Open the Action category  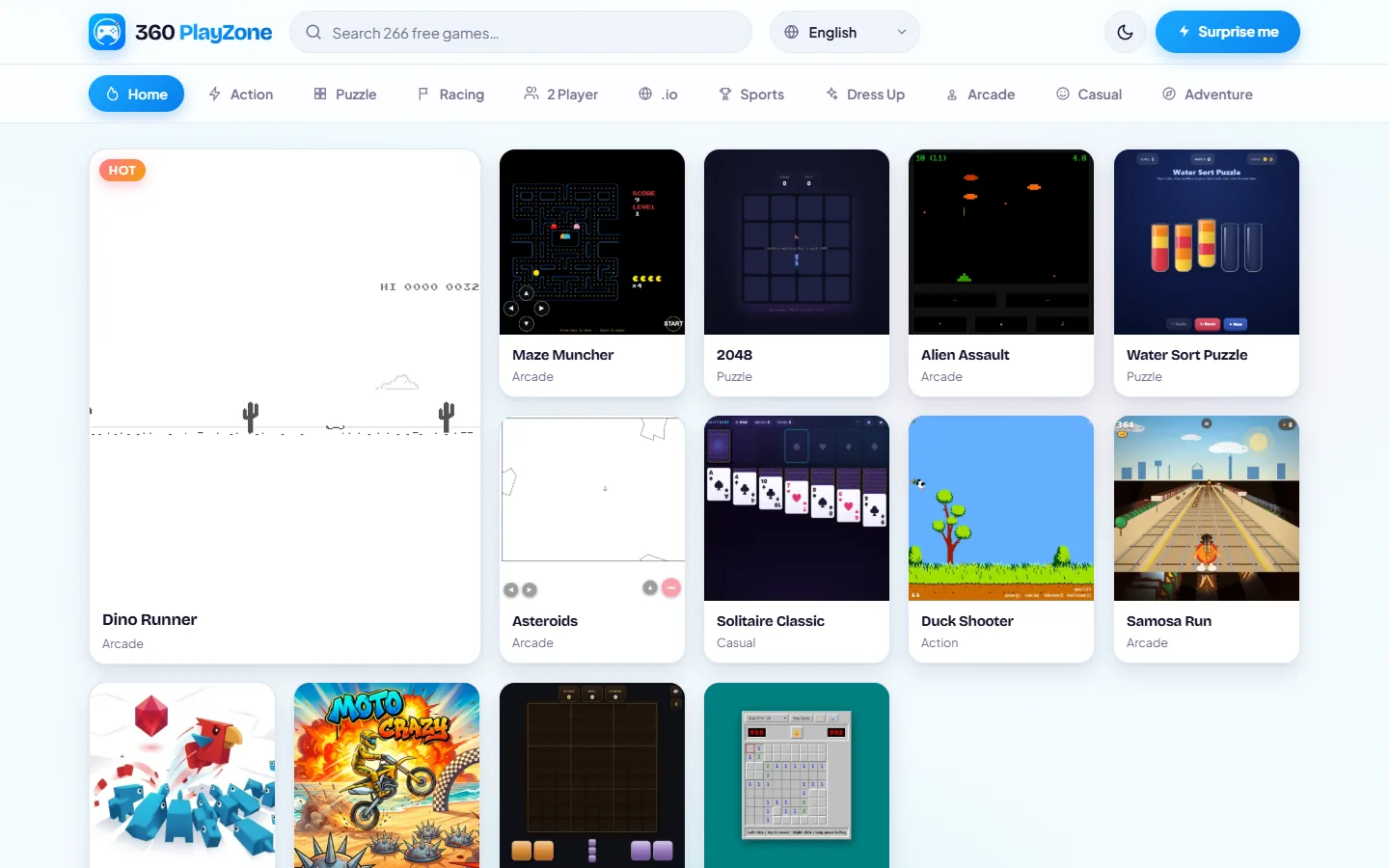(x=241, y=94)
